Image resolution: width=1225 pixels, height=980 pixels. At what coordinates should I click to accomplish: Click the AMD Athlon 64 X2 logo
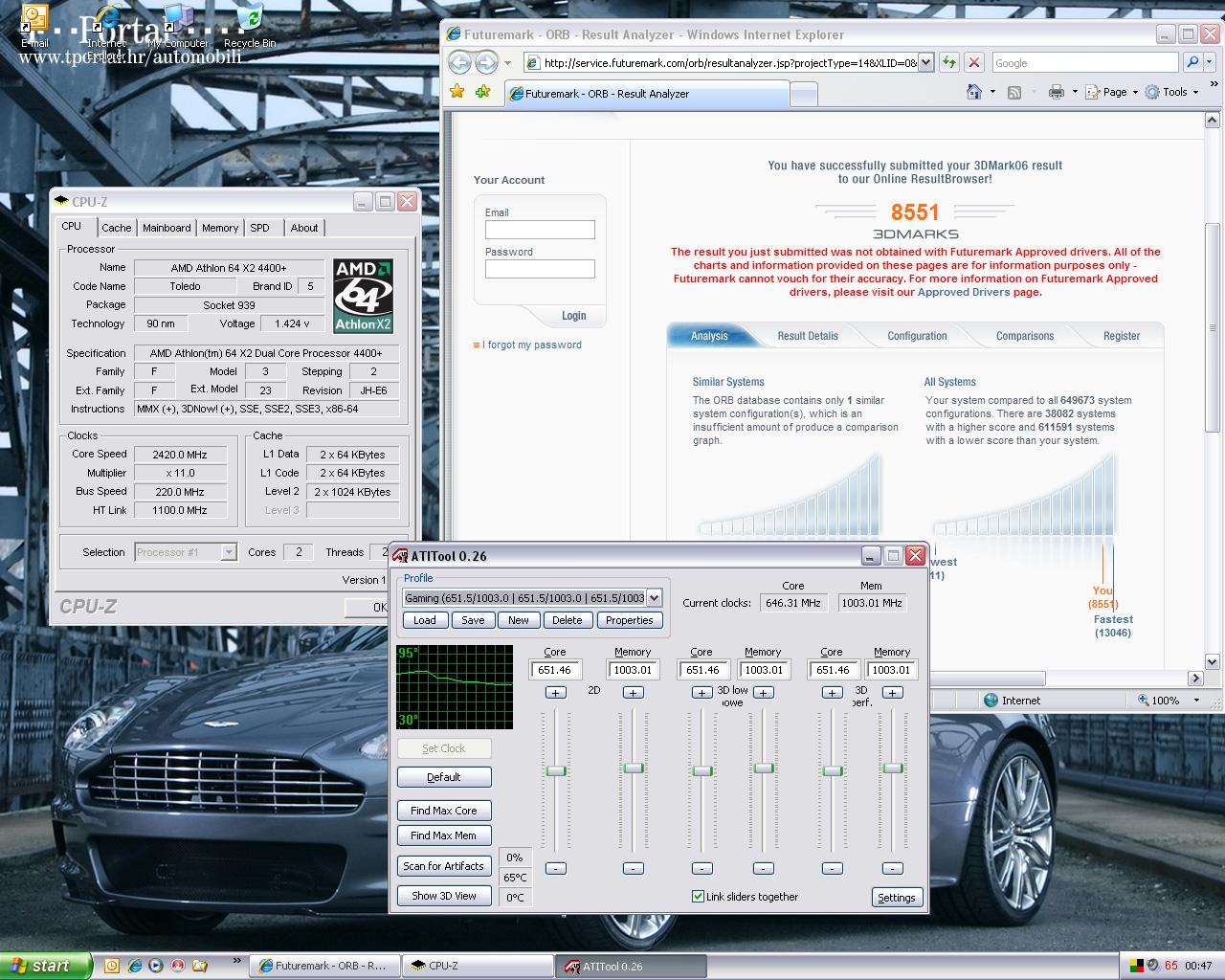pos(364,296)
